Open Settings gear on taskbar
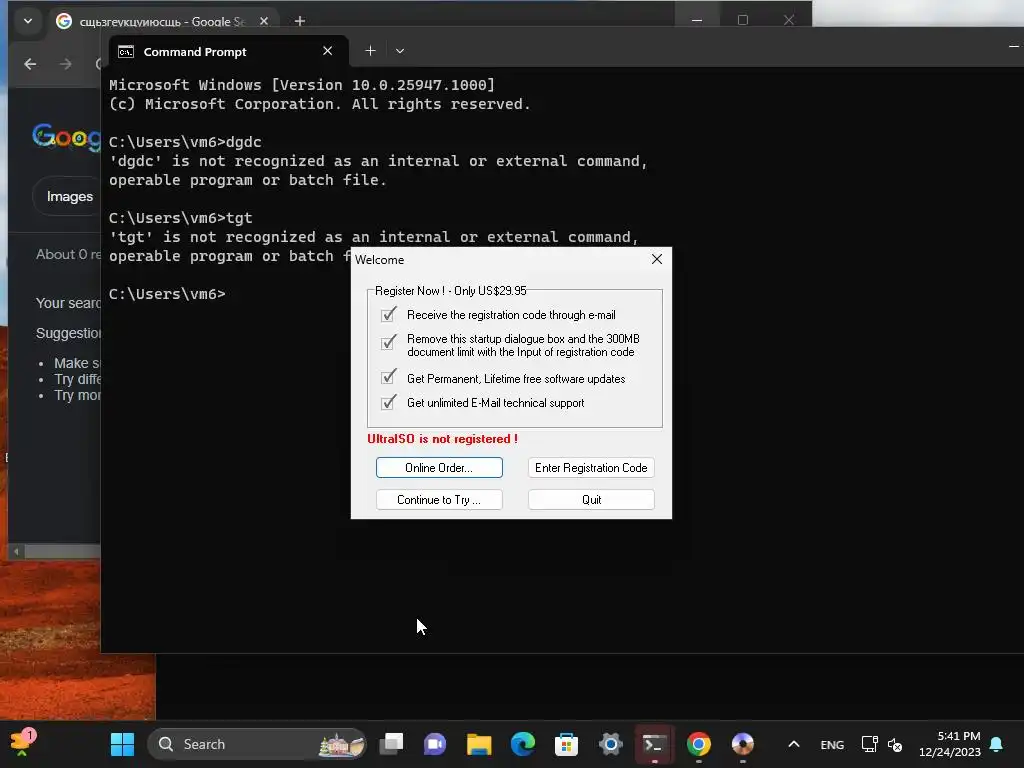Screen dimensions: 1024x768 [611, 744]
